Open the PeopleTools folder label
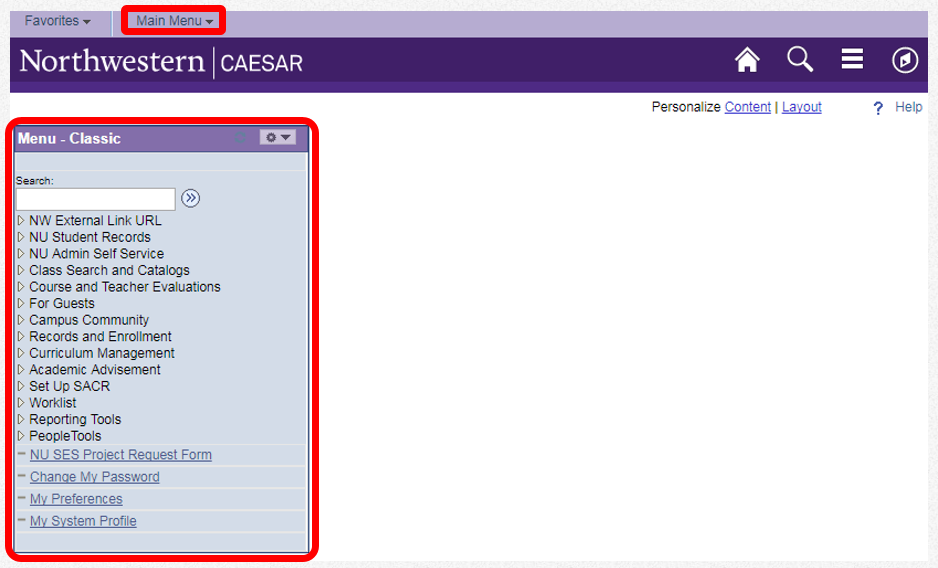 [65, 436]
